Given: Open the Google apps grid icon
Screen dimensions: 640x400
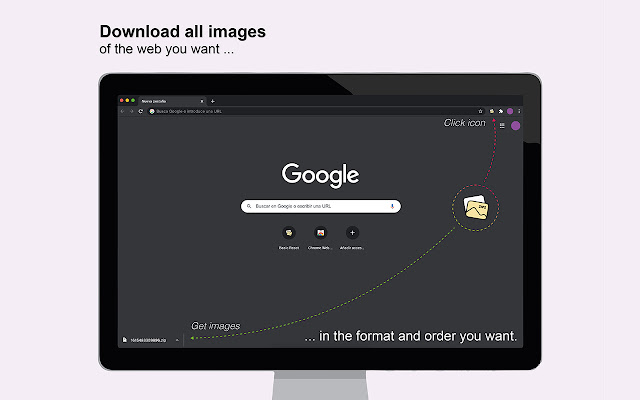Looking at the screenshot, I should pyautogui.click(x=502, y=126).
